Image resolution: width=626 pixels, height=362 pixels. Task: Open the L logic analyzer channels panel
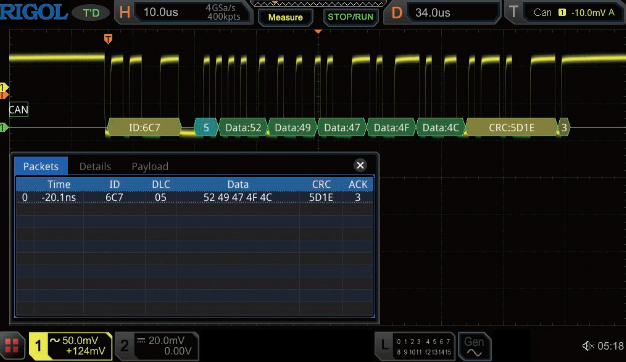coord(415,346)
